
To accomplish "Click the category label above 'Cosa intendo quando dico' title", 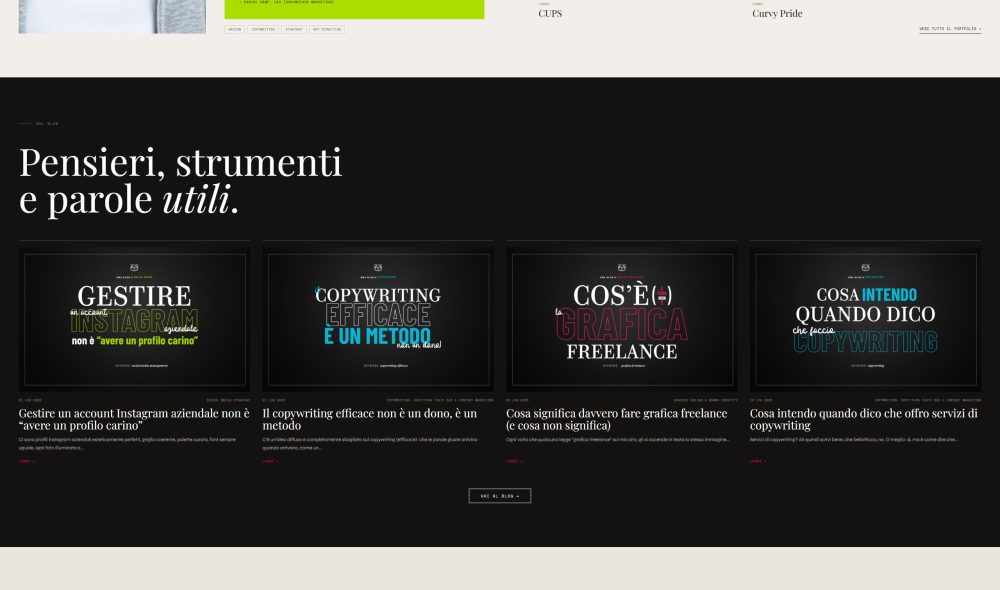I will (x=928, y=401).
